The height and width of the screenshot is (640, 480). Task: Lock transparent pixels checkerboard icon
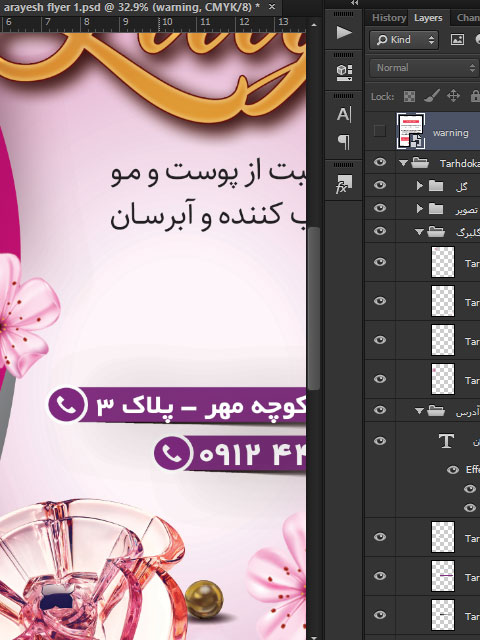point(409,96)
